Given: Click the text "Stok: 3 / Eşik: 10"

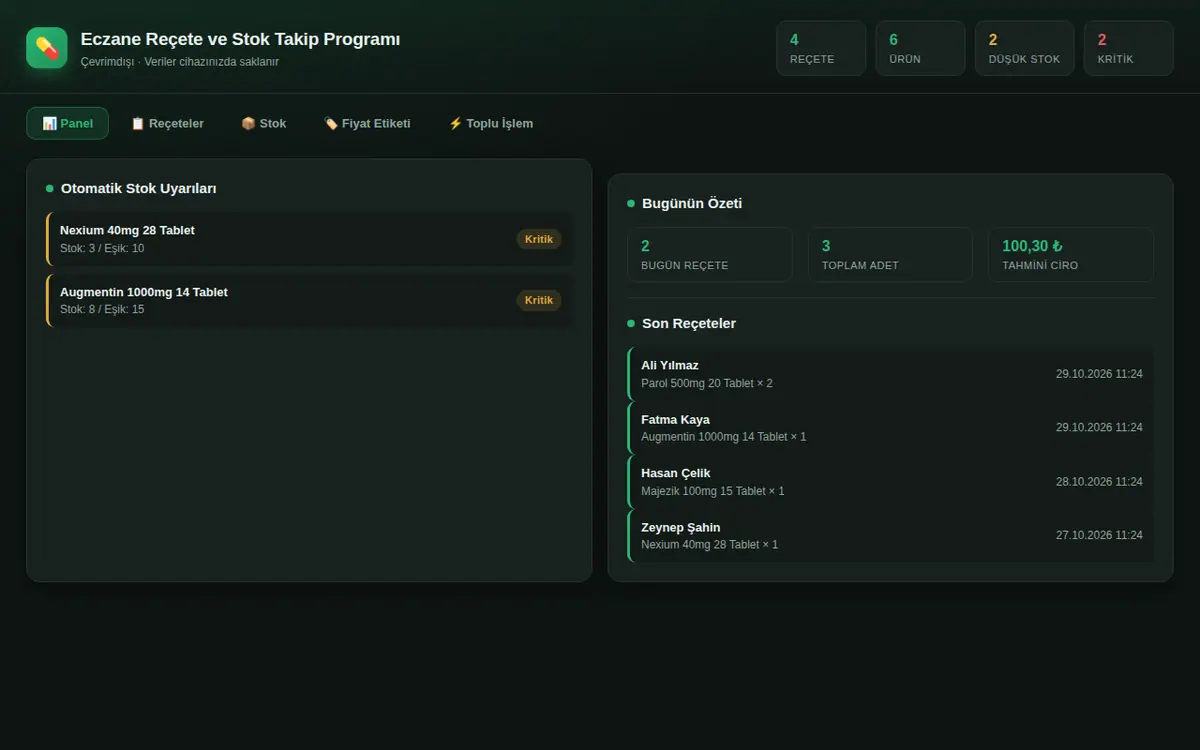Looking at the screenshot, I should pos(102,248).
